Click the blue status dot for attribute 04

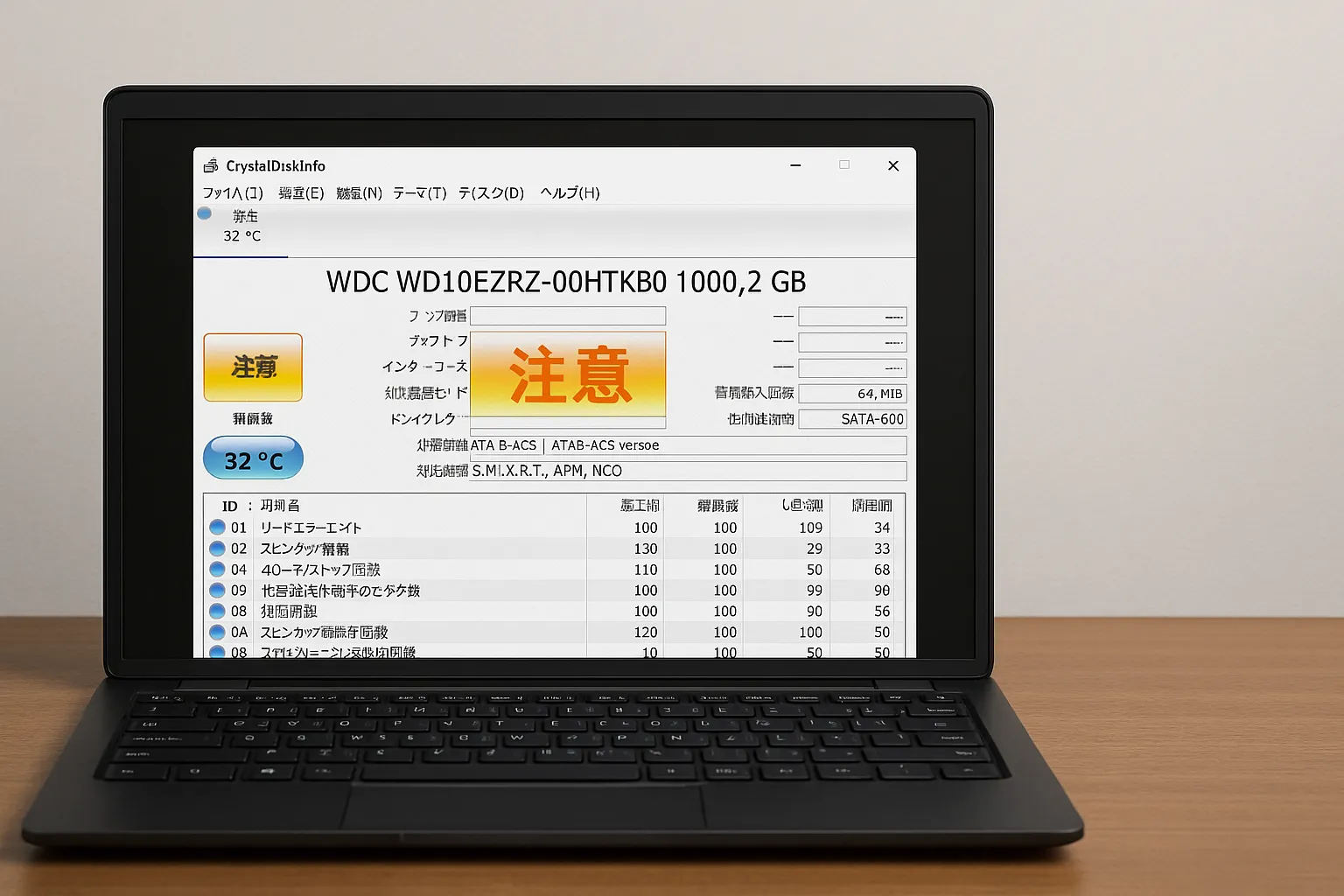[x=218, y=570]
